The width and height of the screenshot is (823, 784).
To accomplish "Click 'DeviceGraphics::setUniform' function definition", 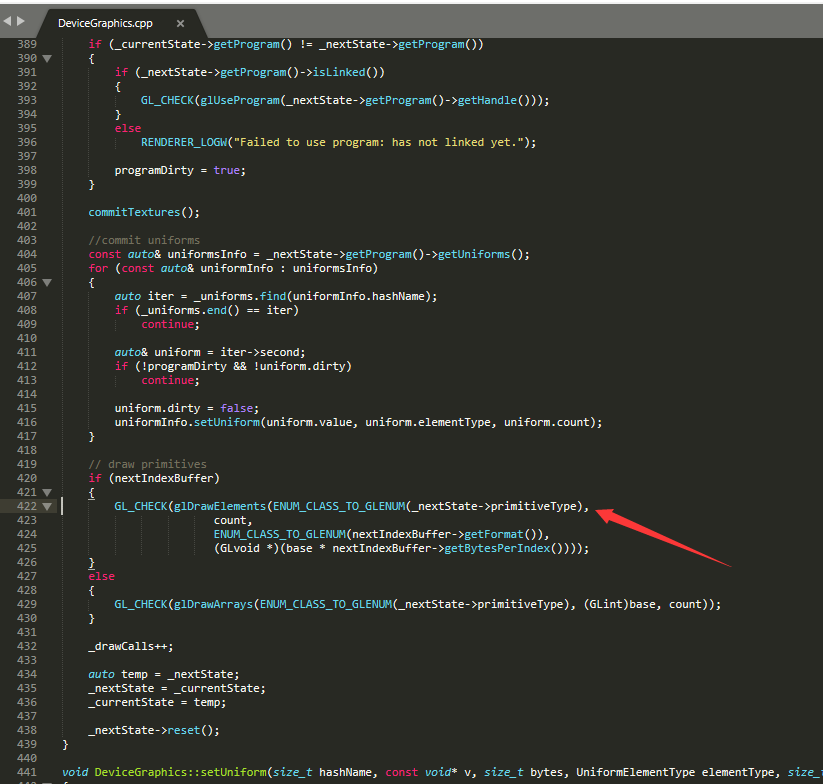I will tap(180, 772).
